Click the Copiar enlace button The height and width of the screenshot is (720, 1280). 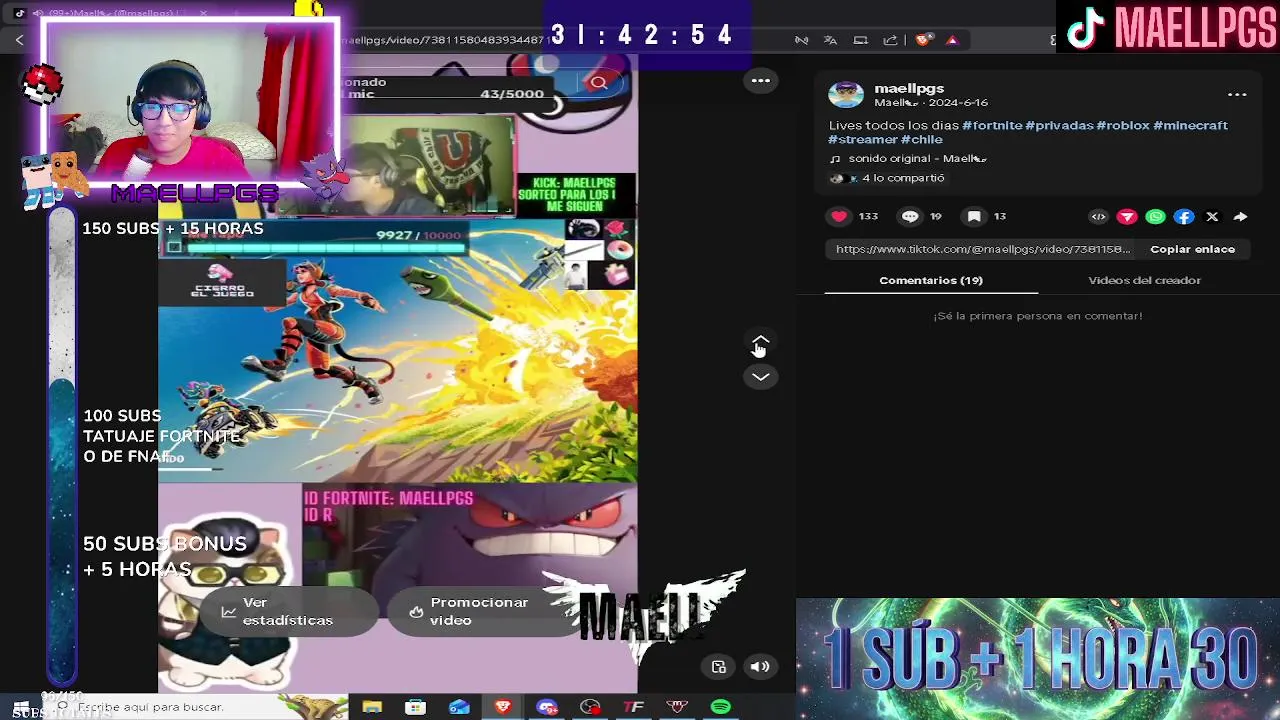tap(1192, 249)
